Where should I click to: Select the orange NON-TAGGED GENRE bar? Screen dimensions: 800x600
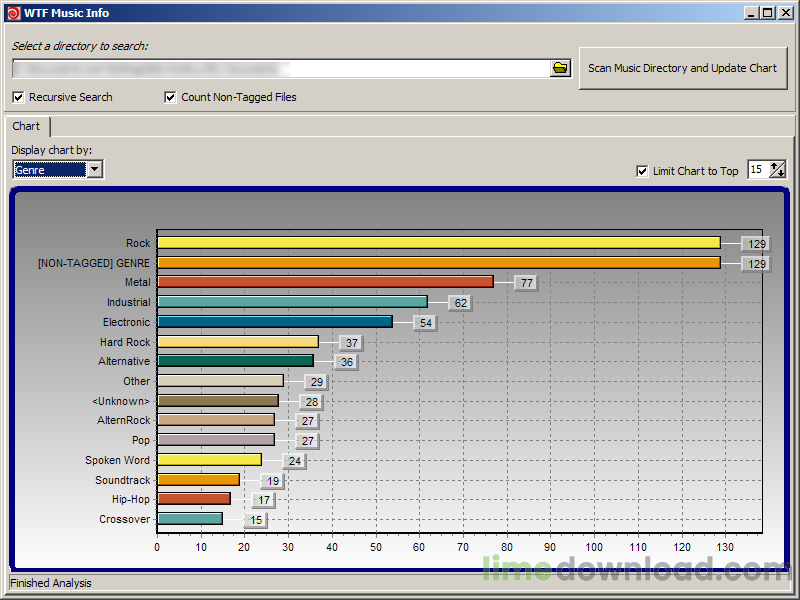(x=439, y=263)
